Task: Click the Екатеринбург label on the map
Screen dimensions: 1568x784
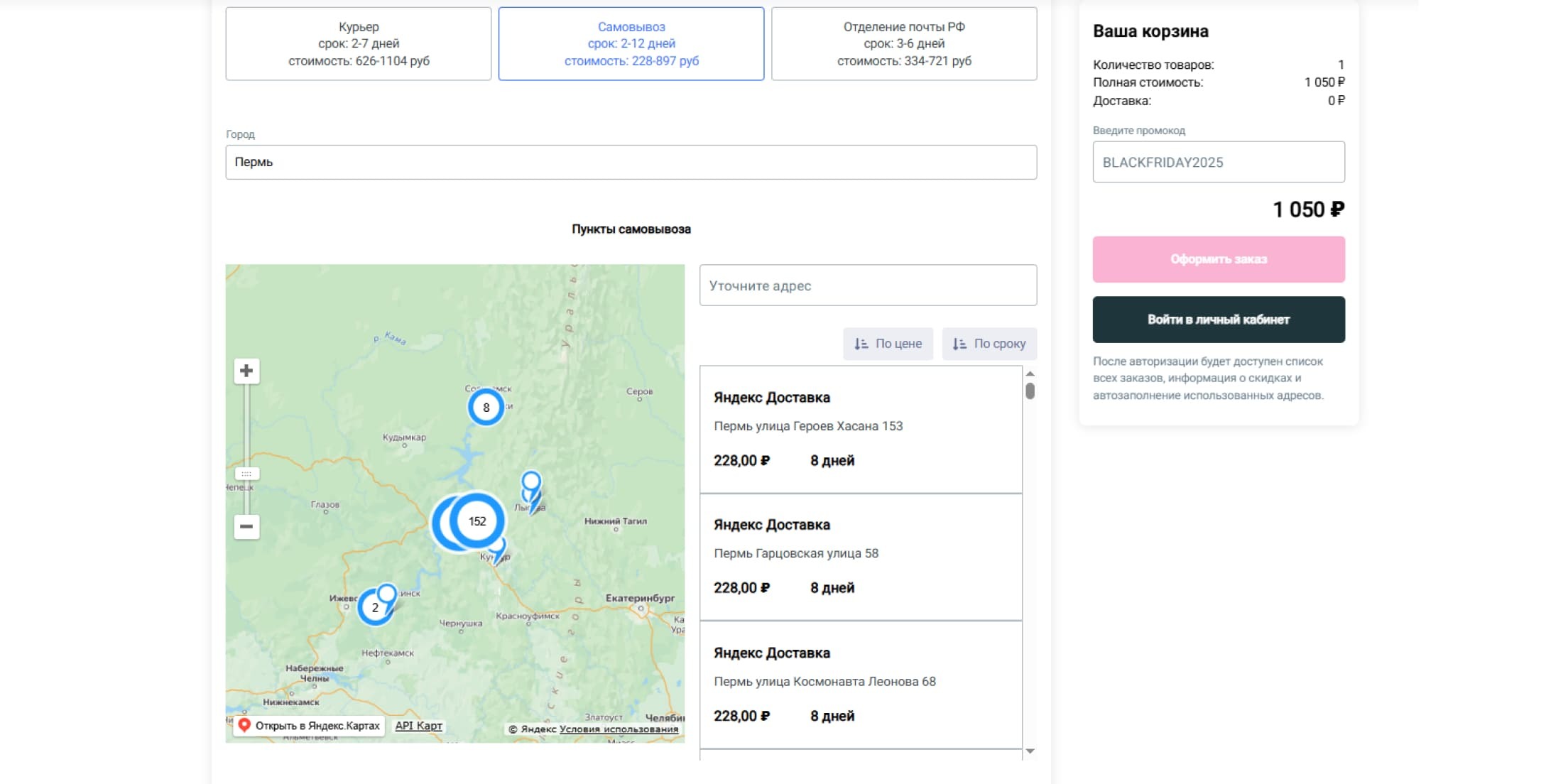Action: (x=640, y=598)
